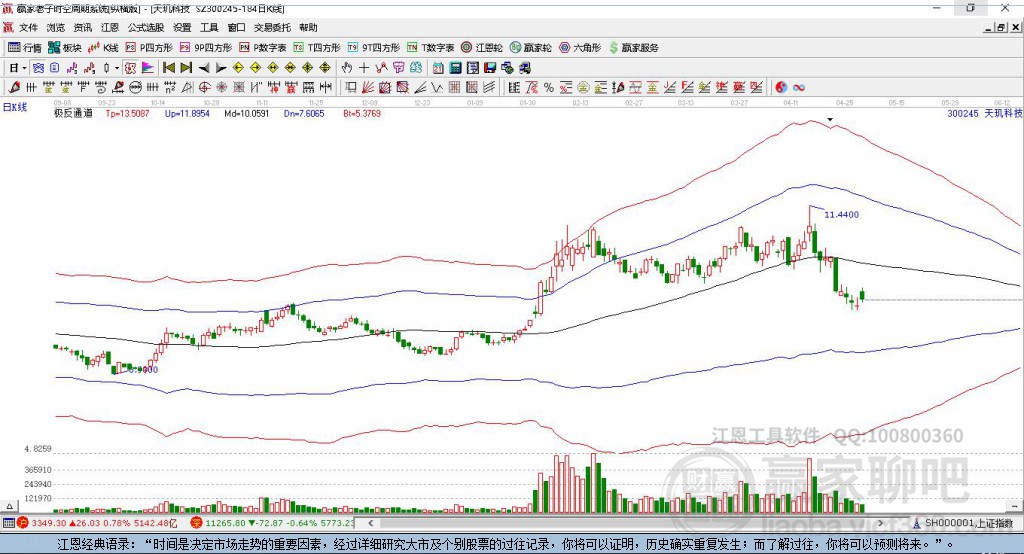Open the 资讯 menu
This screenshot has height=554, width=1024.
coord(82,27)
